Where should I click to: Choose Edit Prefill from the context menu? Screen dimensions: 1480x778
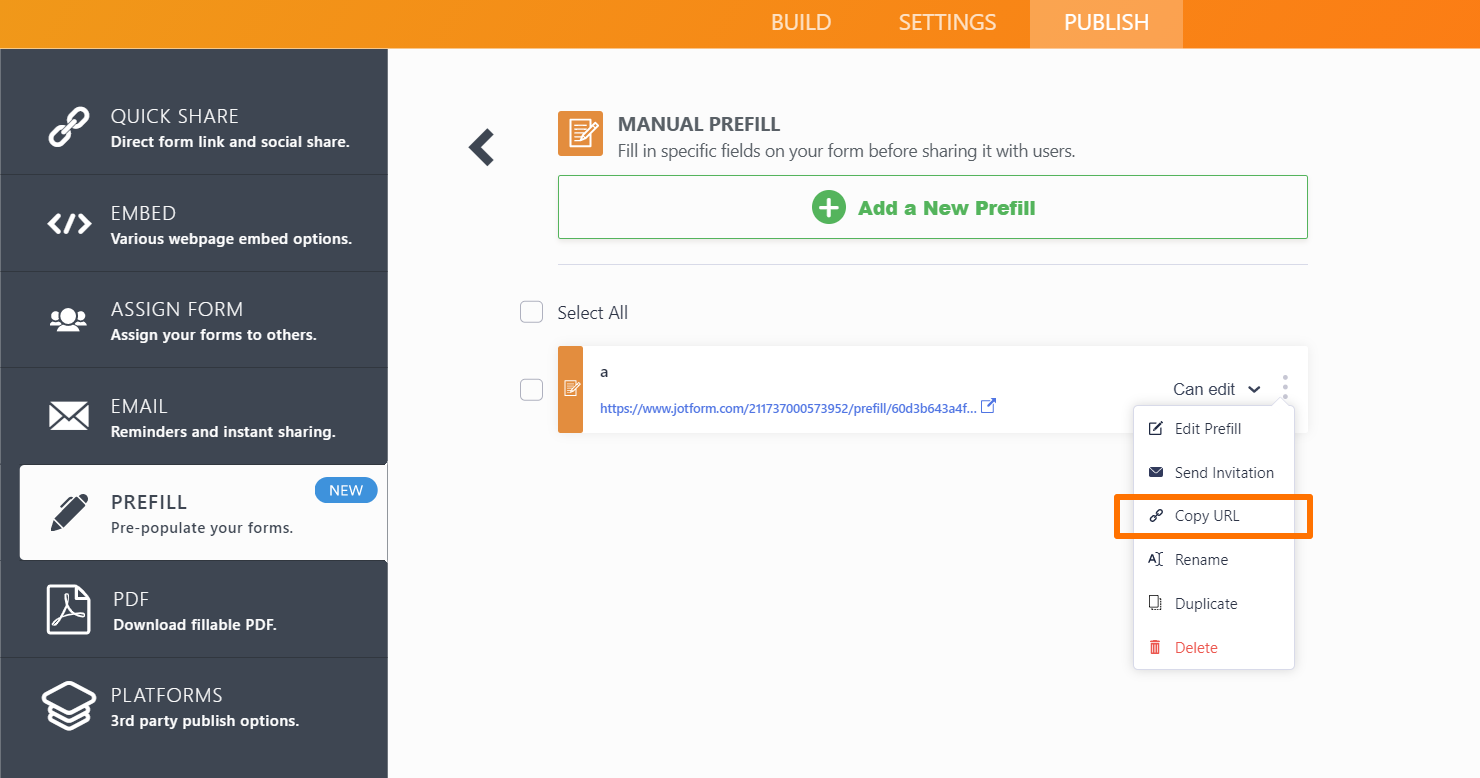[1214, 429]
